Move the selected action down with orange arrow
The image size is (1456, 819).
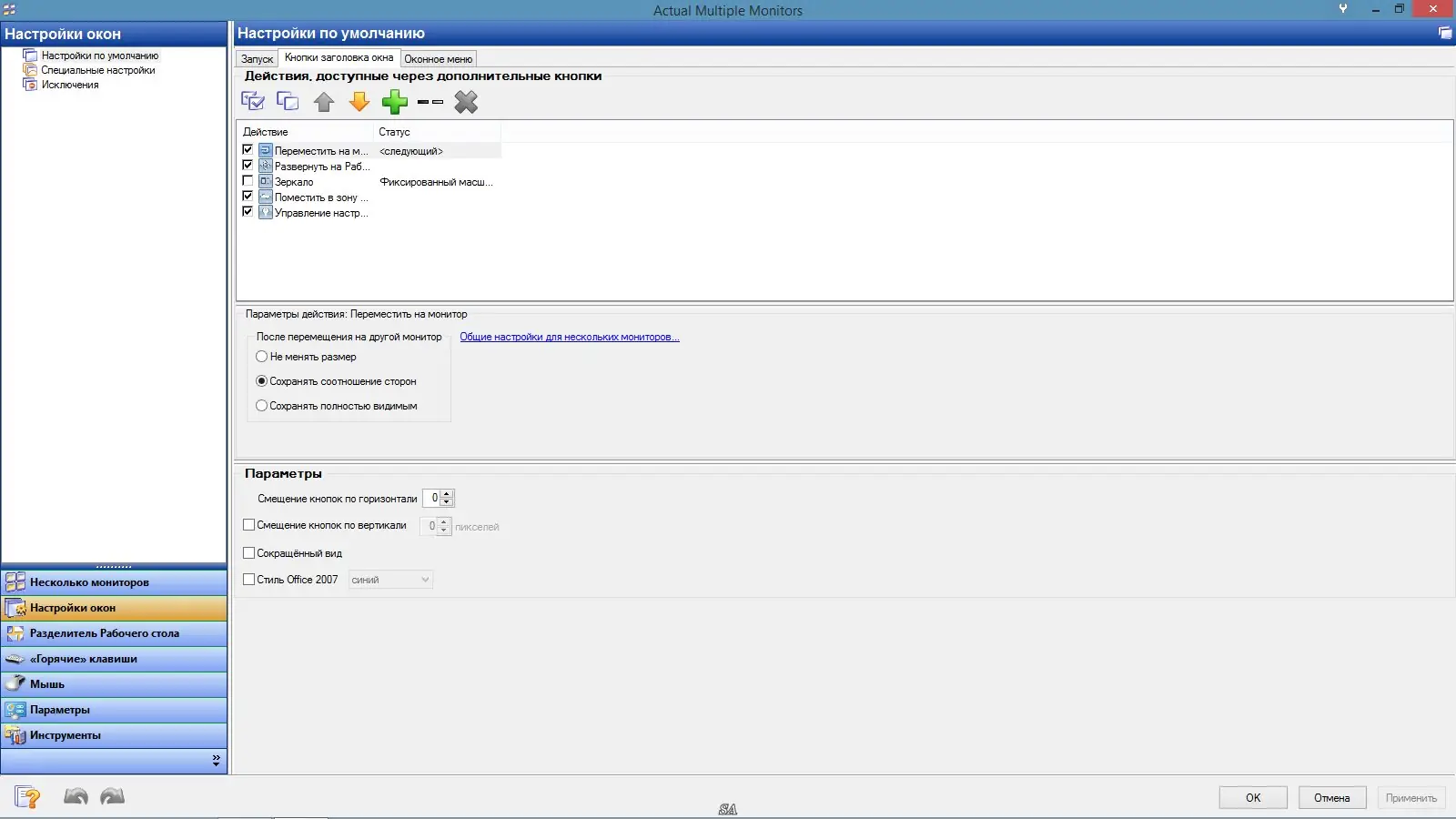point(359,102)
